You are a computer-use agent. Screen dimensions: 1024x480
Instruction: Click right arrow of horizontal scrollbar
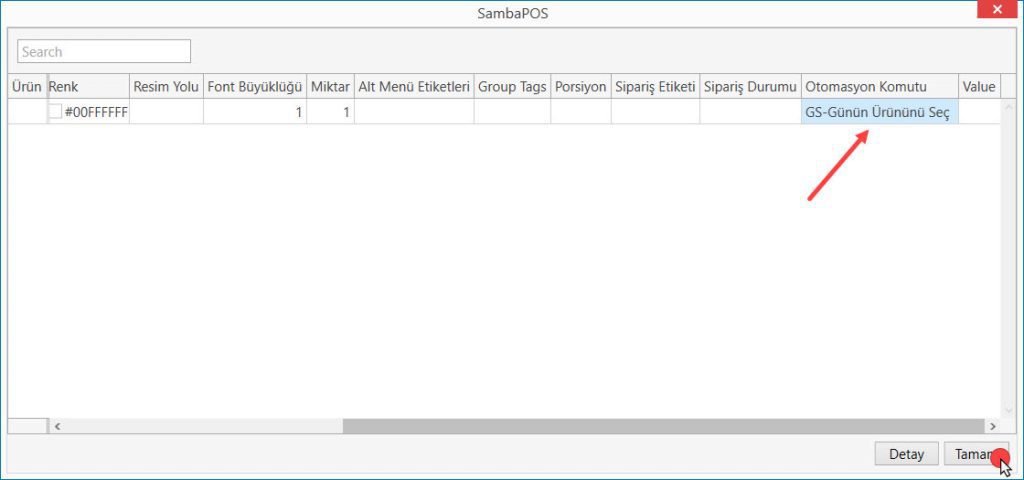[992, 426]
